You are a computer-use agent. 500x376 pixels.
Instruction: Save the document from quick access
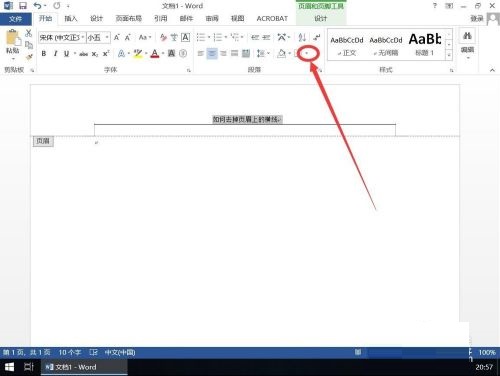(x=23, y=6)
